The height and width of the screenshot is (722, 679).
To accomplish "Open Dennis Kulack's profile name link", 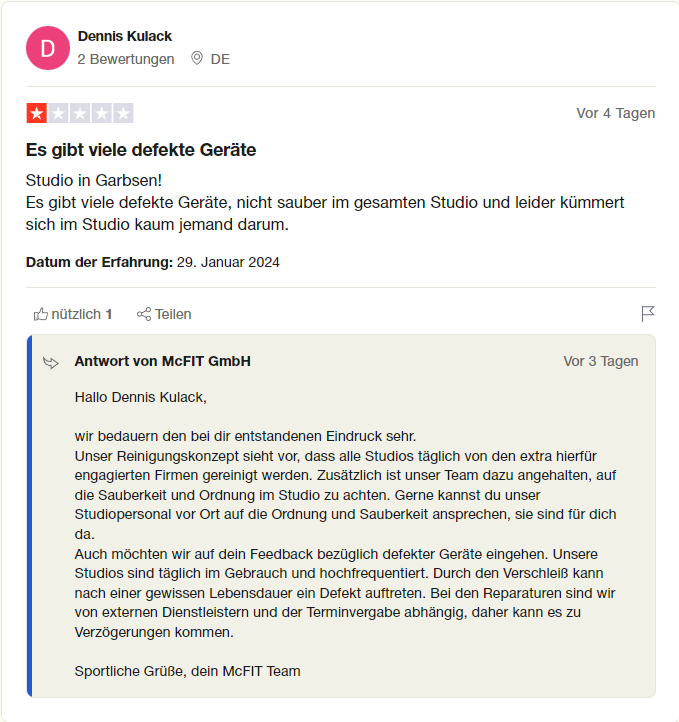I will click(x=124, y=36).
